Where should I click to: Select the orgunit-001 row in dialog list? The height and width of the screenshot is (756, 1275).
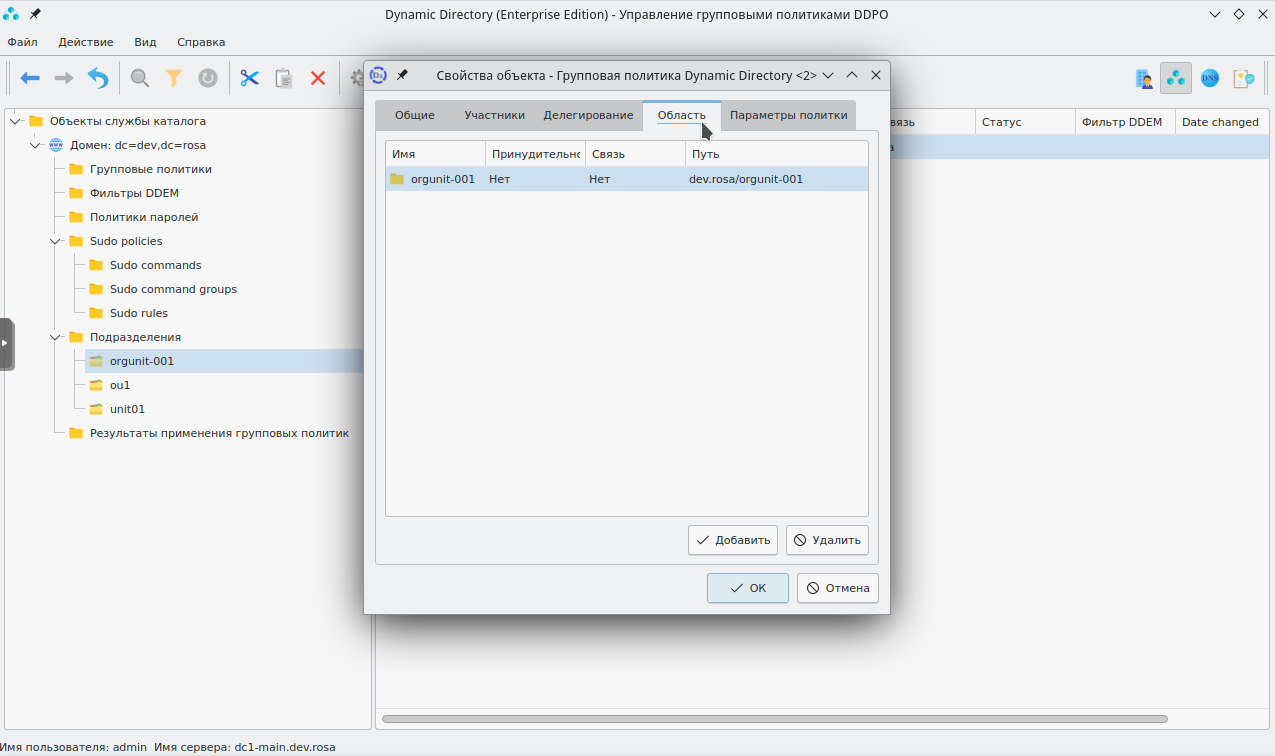[x=626, y=179]
